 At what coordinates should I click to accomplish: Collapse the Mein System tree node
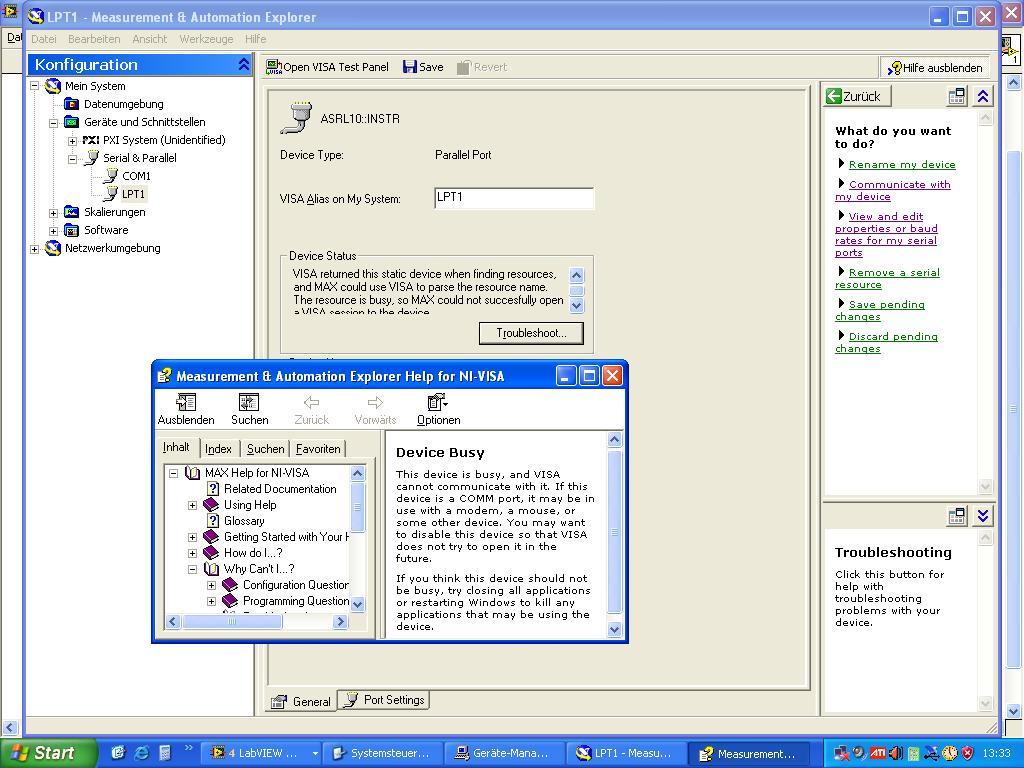tap(35, 86)
